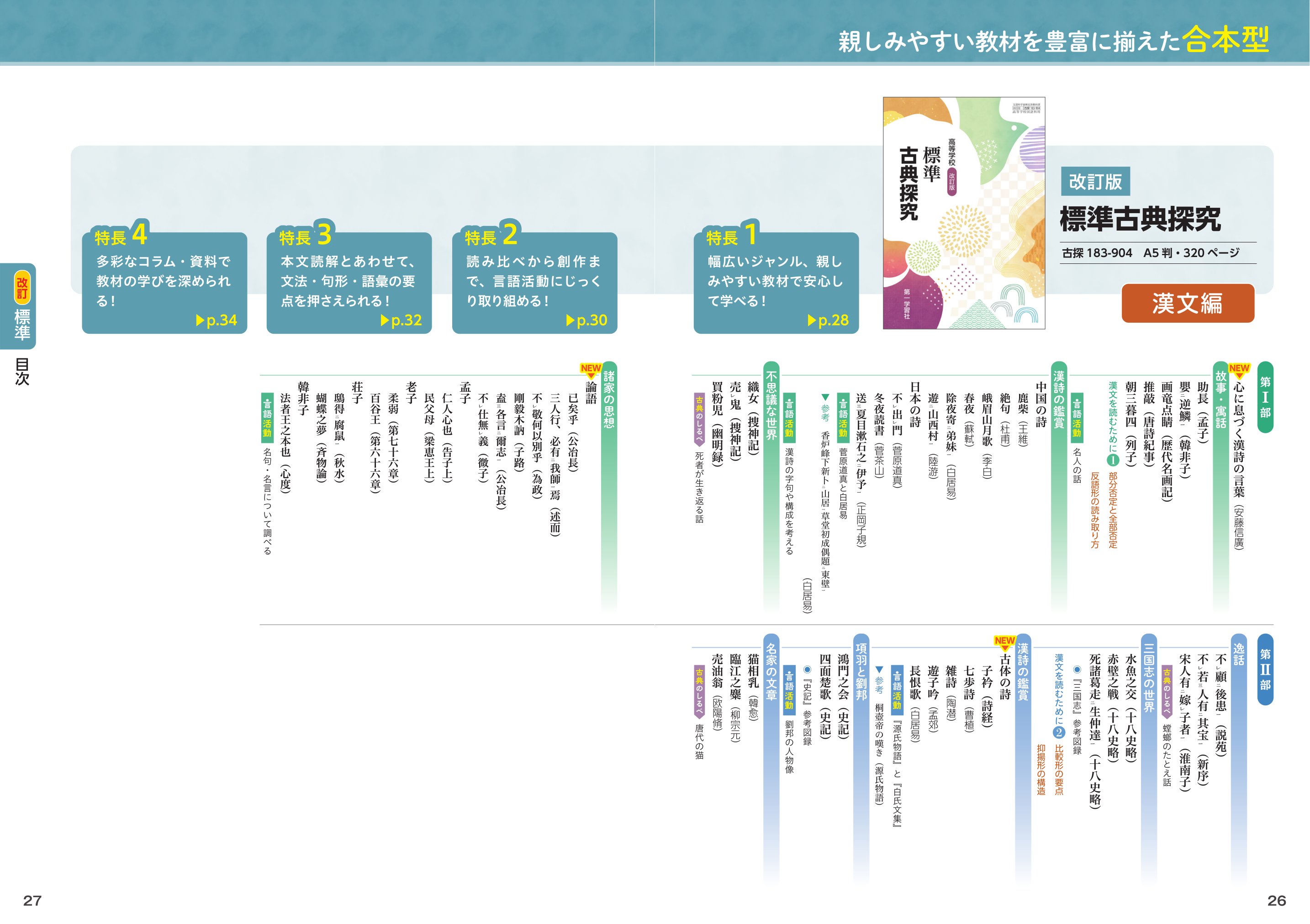
Task: Open the p.30 link in 特長2
Action: click(586, 320)
